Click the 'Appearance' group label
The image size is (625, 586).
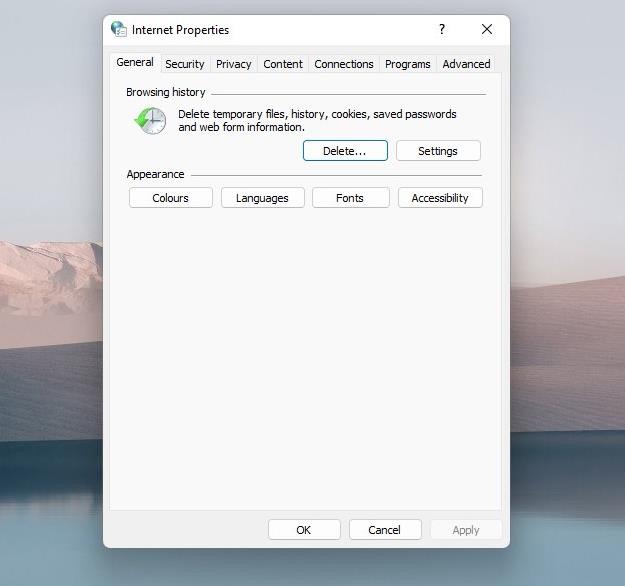(x=155, y=174)
